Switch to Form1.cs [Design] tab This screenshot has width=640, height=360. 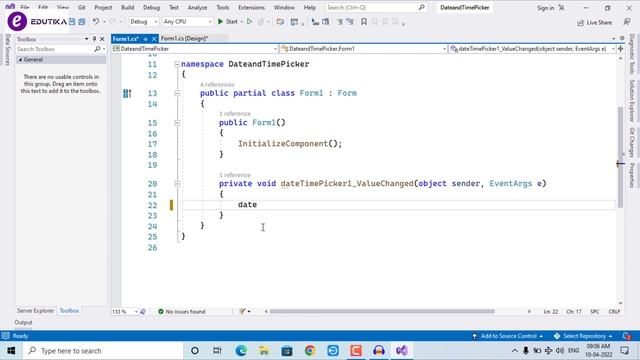point(184,38)
